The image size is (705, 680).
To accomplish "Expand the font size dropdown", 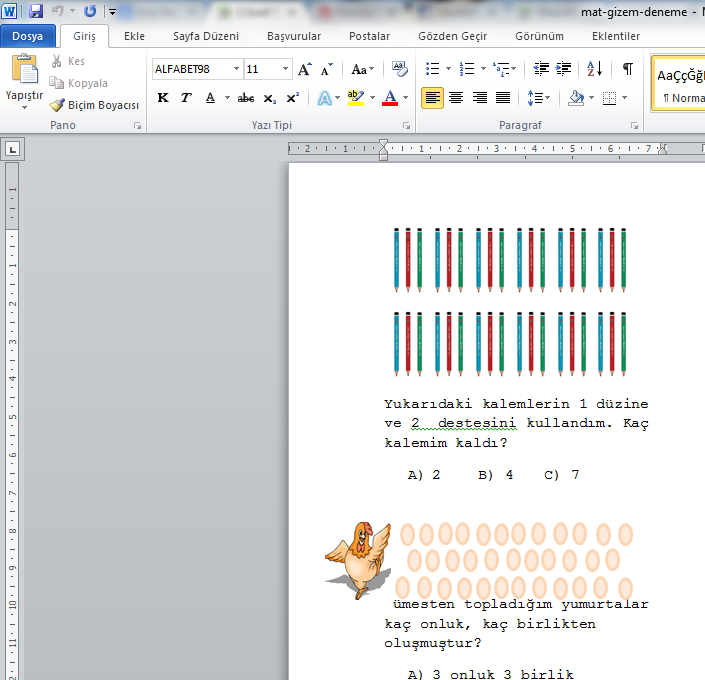I will click(286, 69).
